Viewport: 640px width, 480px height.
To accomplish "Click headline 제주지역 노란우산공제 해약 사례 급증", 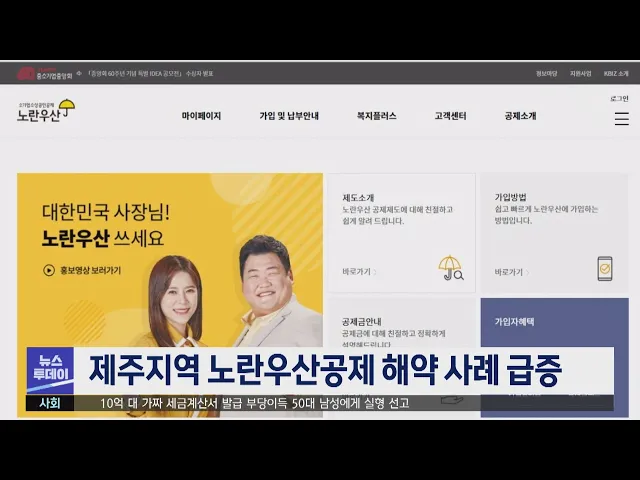I will pos(326,371).
